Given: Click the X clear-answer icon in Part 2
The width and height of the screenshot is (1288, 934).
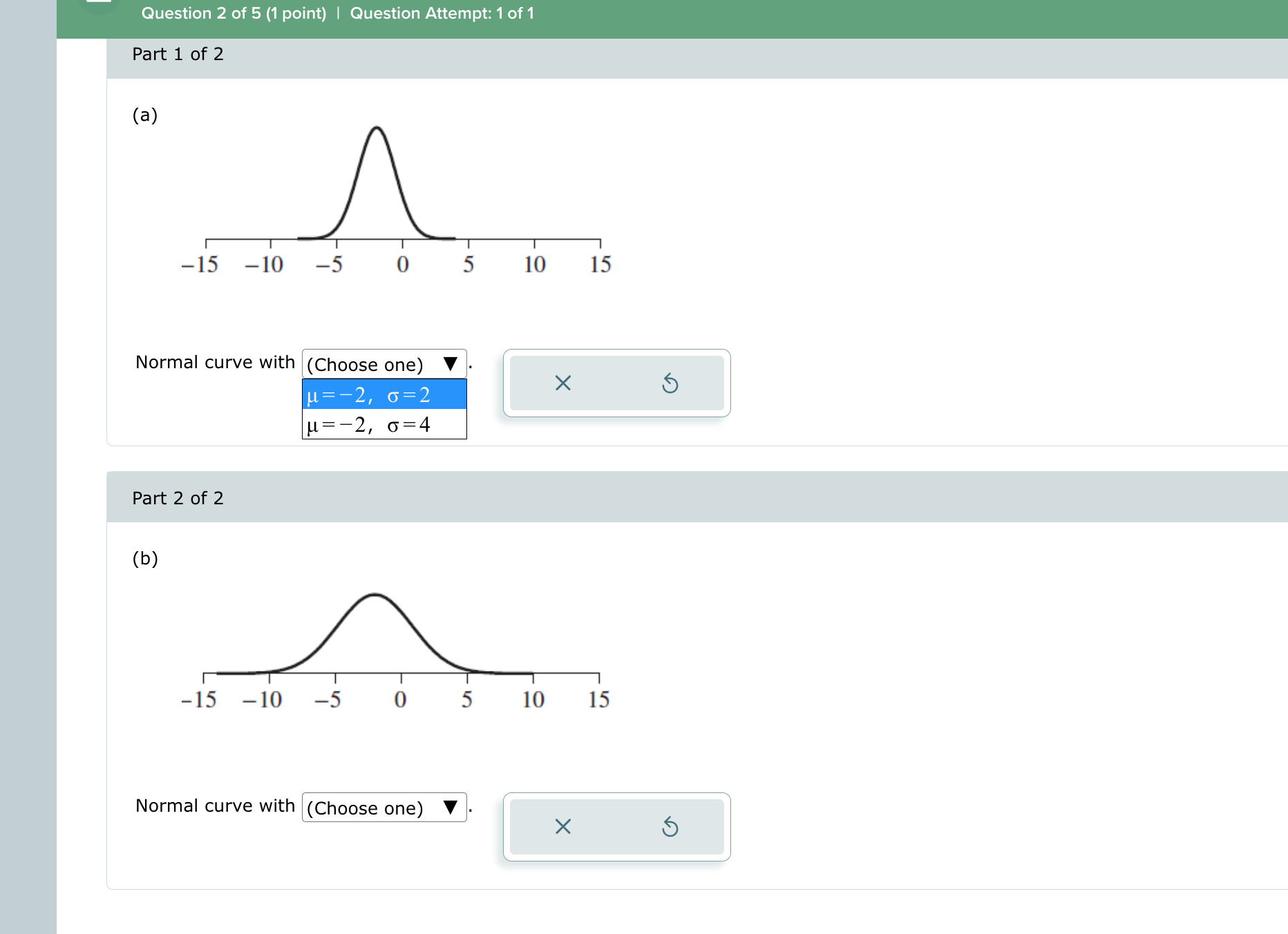Looking at the screenshot, I should (x=562, y=827).
